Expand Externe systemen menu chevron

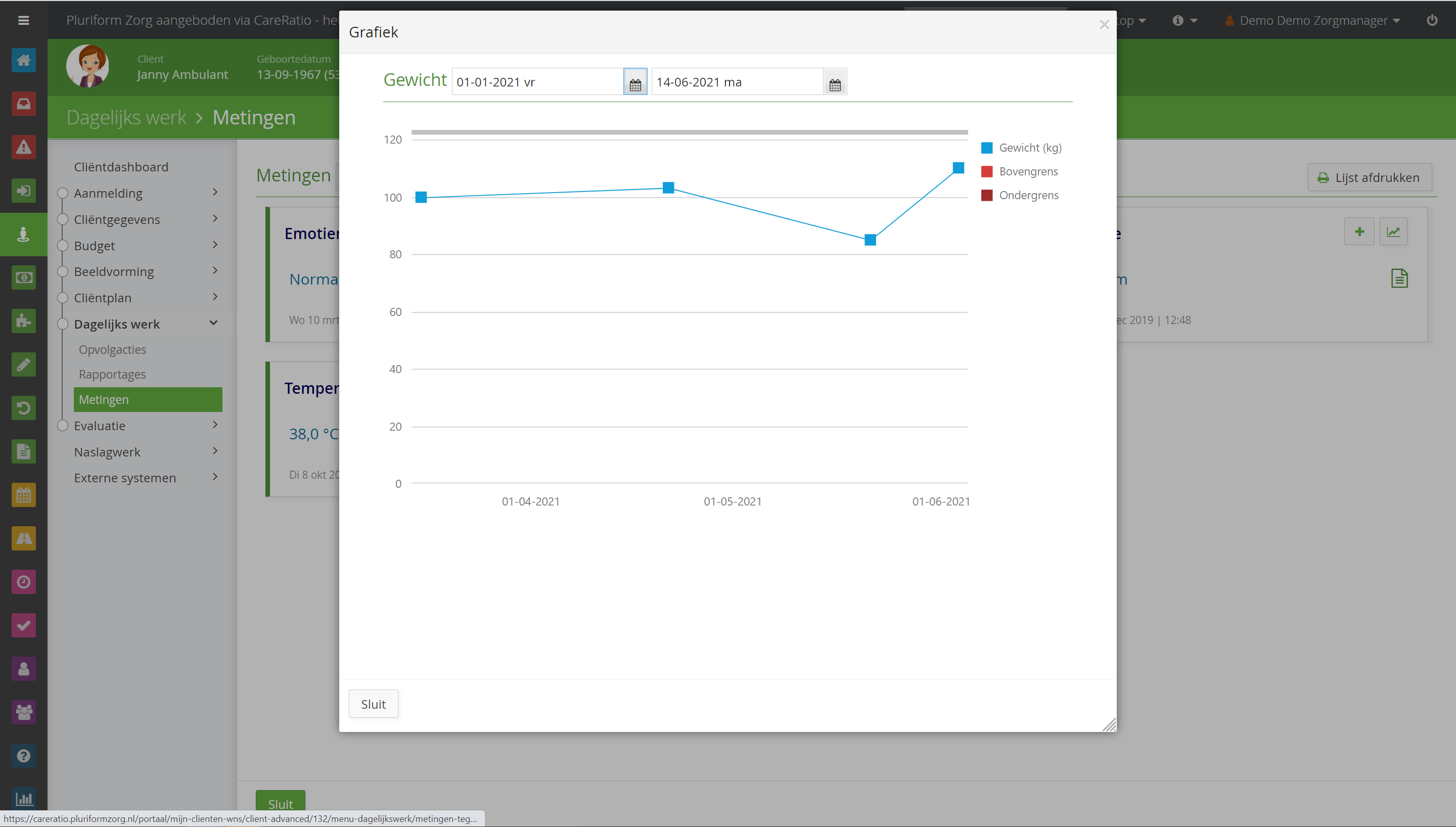[215, 477]
